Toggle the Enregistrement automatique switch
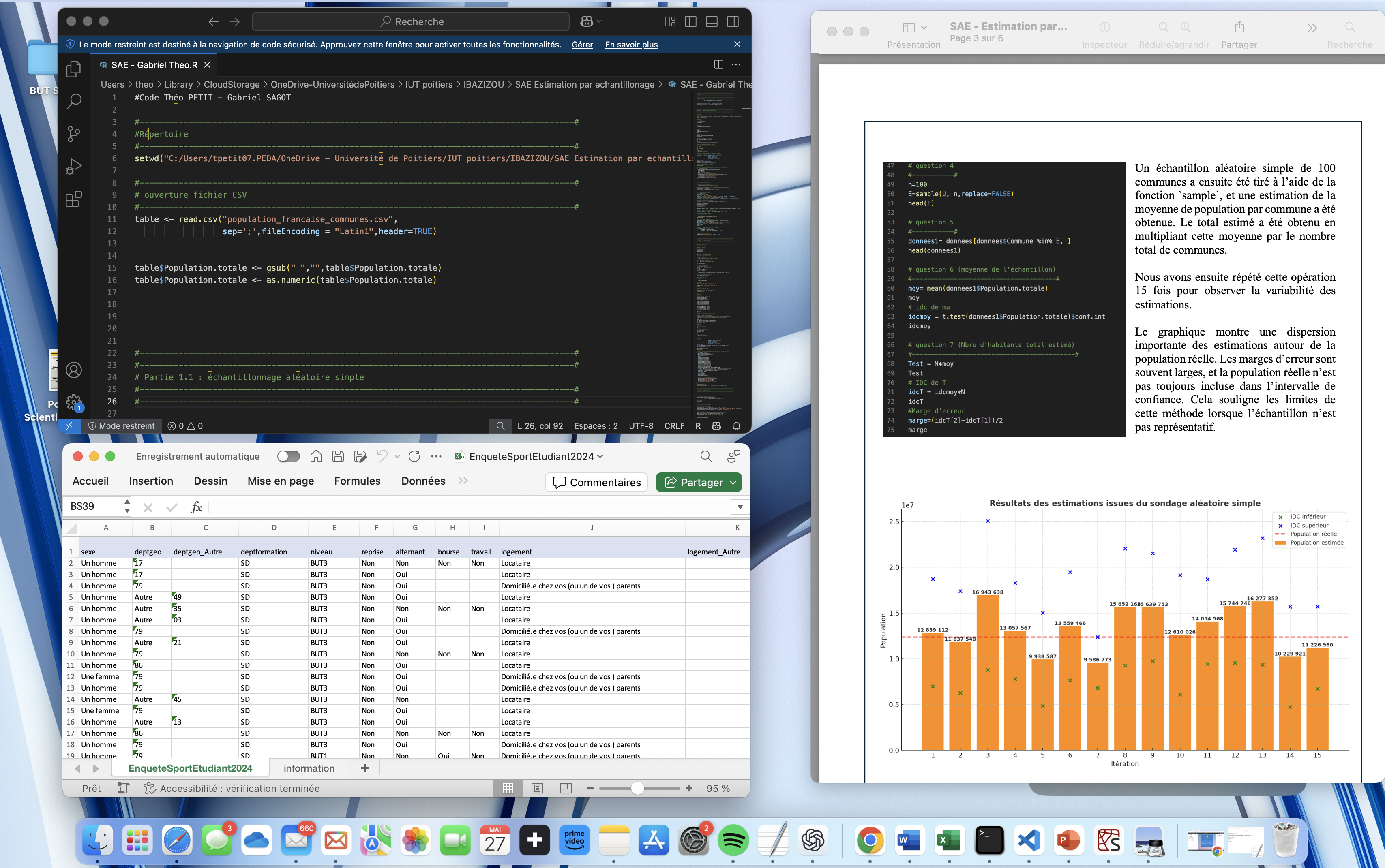The image size is (1385, 868). 288,456
